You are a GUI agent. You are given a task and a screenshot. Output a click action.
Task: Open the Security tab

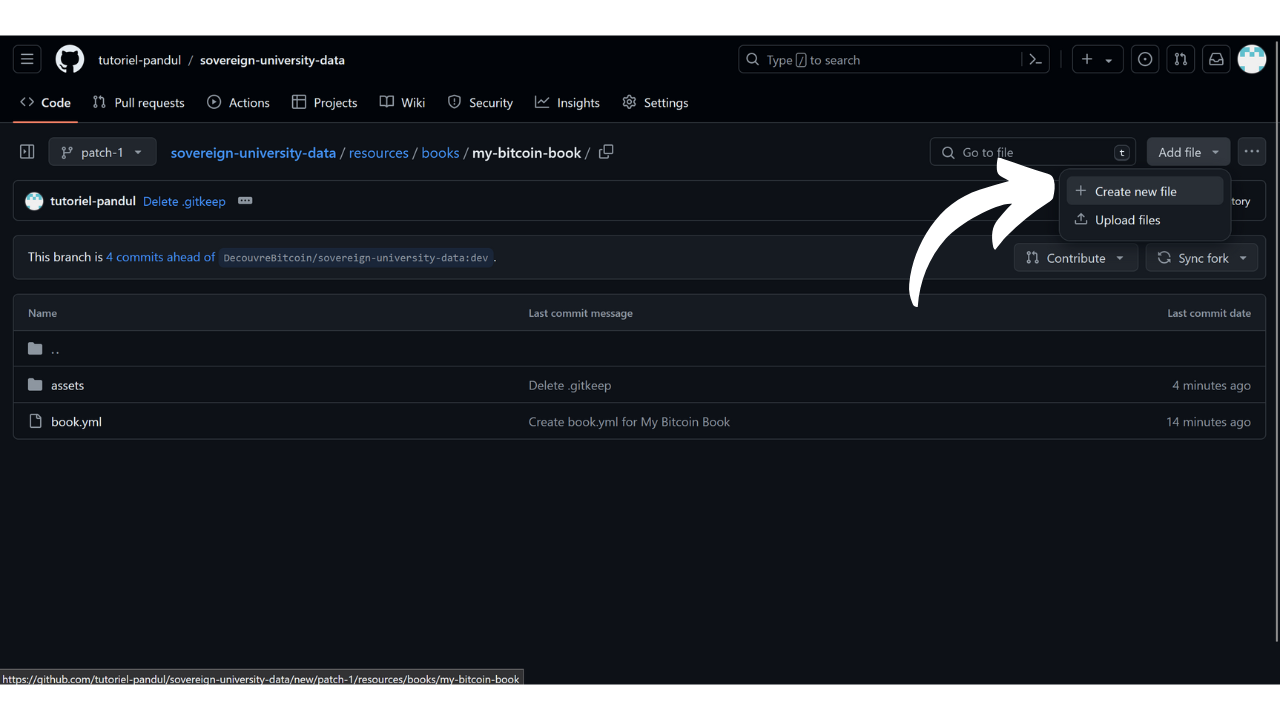click(x=480, y=102)
